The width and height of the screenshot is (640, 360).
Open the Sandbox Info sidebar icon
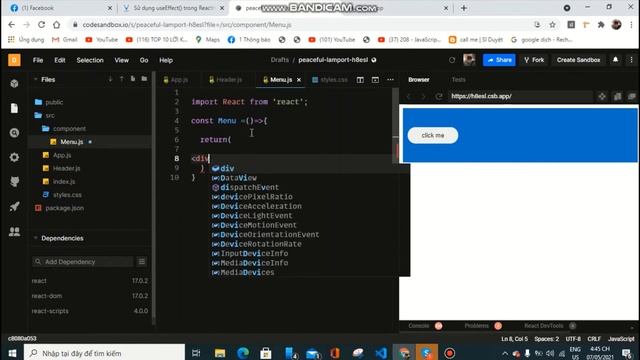14,84
